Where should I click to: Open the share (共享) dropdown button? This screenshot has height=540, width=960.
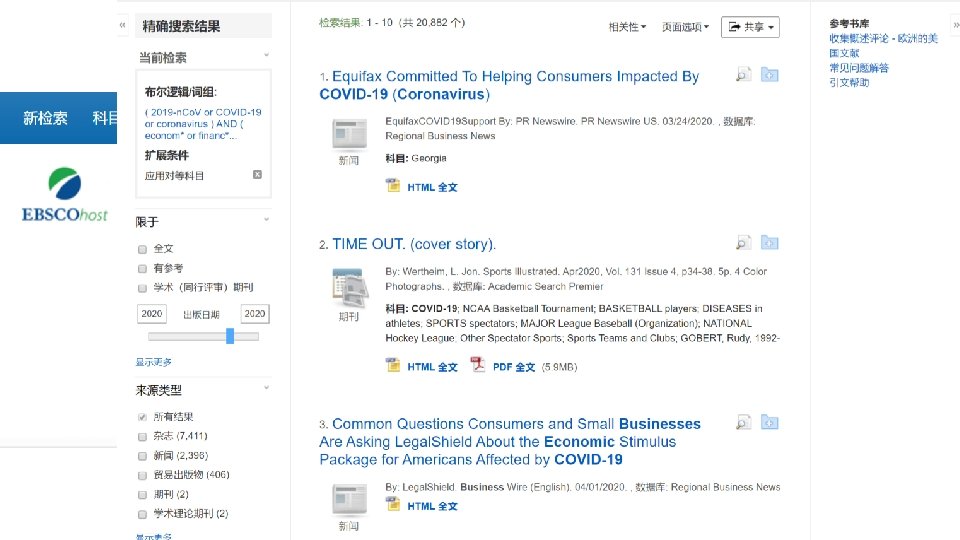750,27
